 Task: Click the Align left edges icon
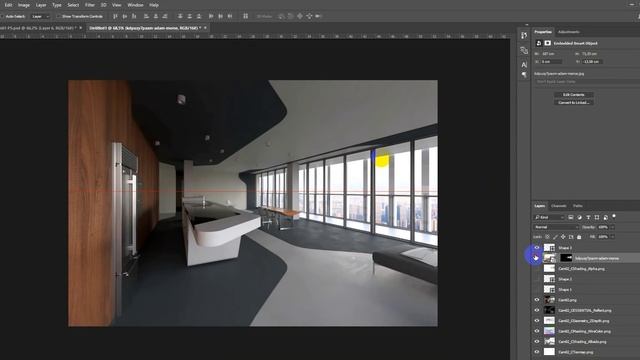pos(146,16)
